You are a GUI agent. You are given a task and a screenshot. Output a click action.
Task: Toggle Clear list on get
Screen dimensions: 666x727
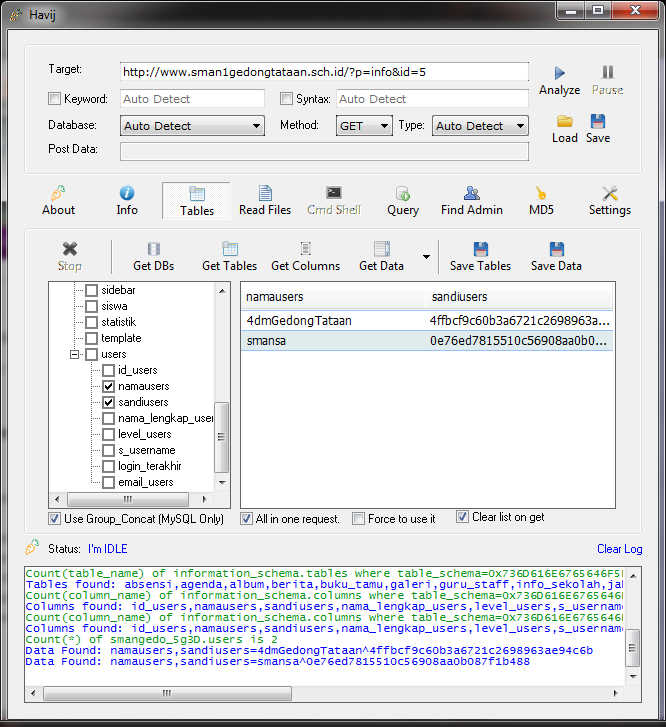click(x=462, y=517)
